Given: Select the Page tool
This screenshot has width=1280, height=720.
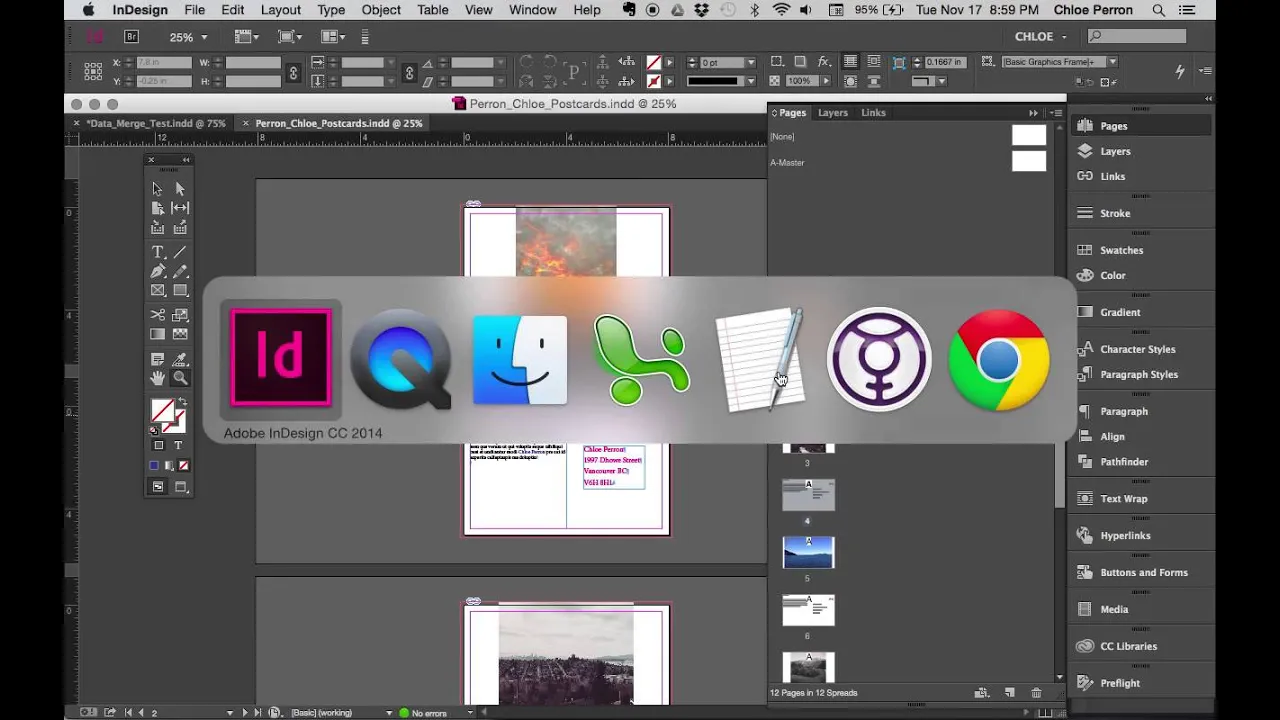Looking at the screenshot, I should [157, 208].
